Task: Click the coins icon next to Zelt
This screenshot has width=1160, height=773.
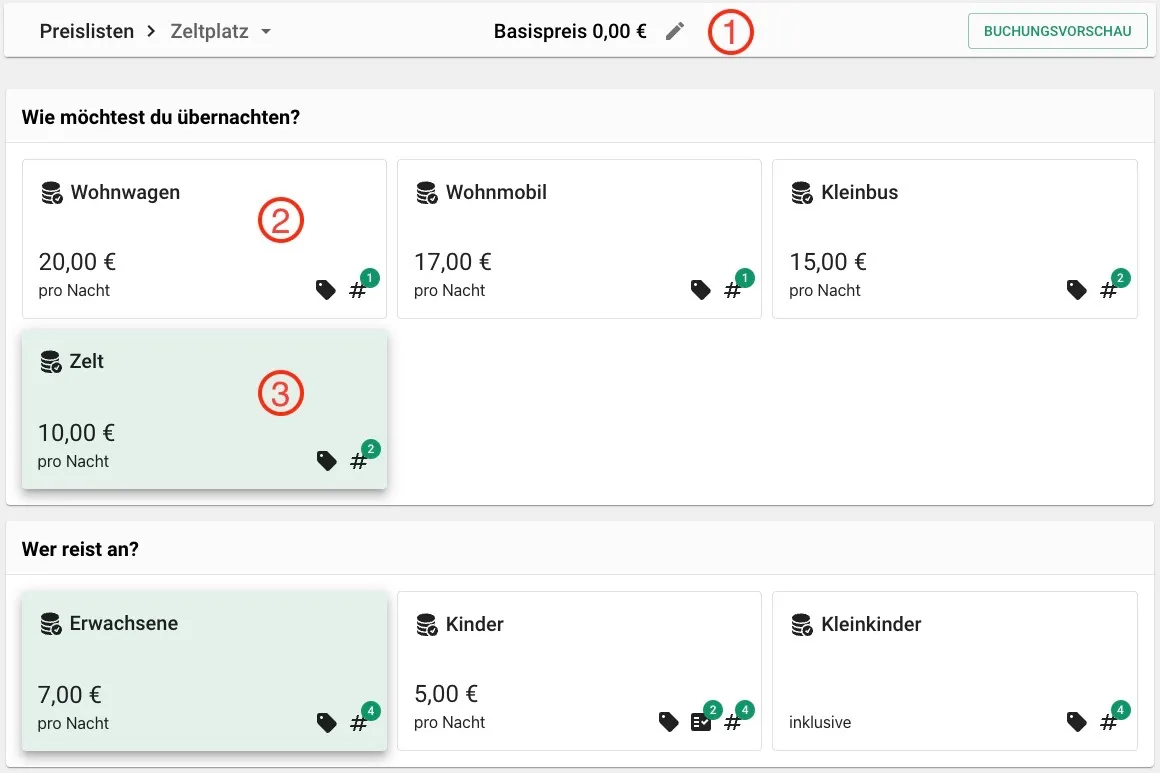Action: [51, 362]
